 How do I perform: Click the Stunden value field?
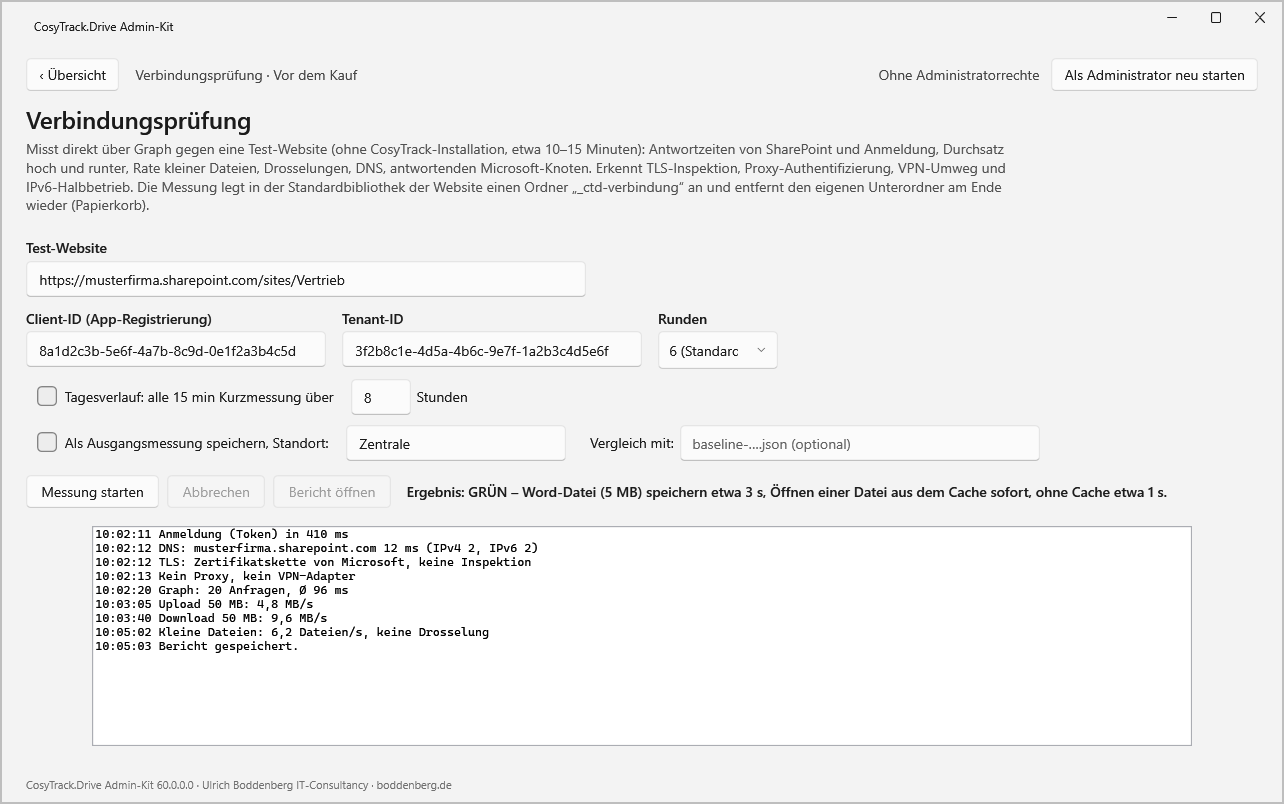(x=381, y=397)
